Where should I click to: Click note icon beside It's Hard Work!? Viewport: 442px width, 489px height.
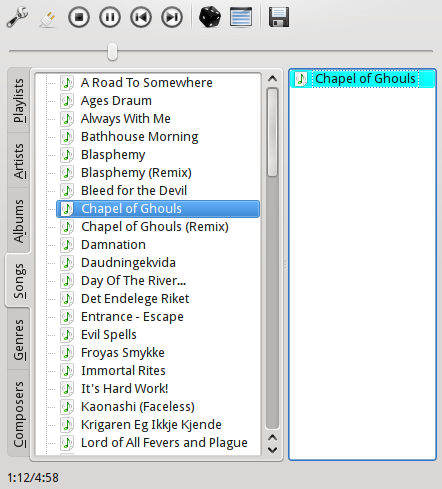click(x=67, y=389)
